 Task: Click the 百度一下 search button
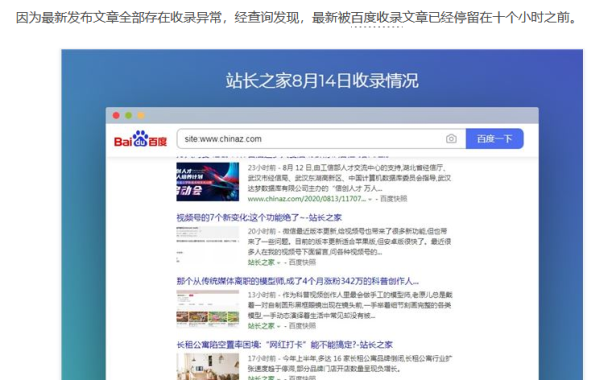495,139
